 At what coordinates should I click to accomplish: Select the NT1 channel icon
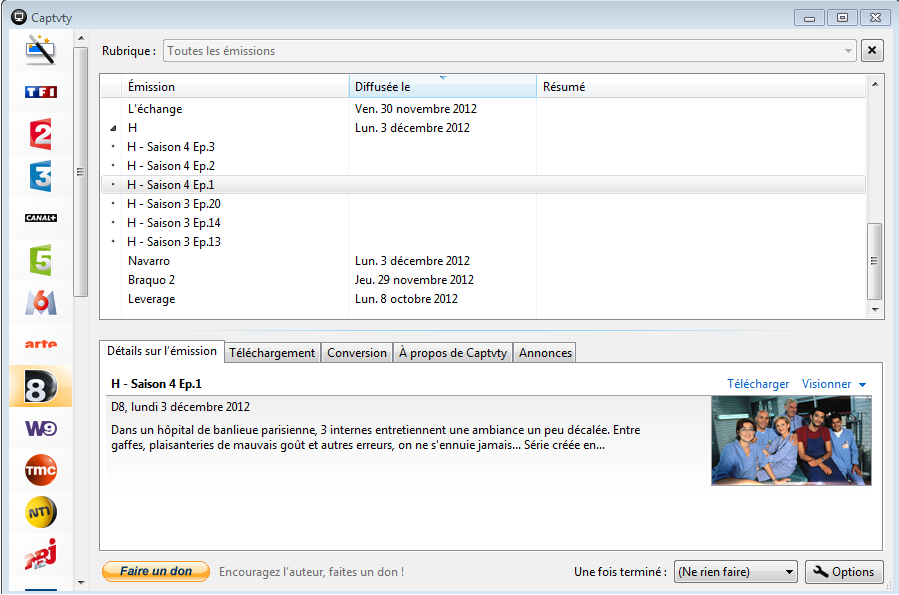coord(41,512)
